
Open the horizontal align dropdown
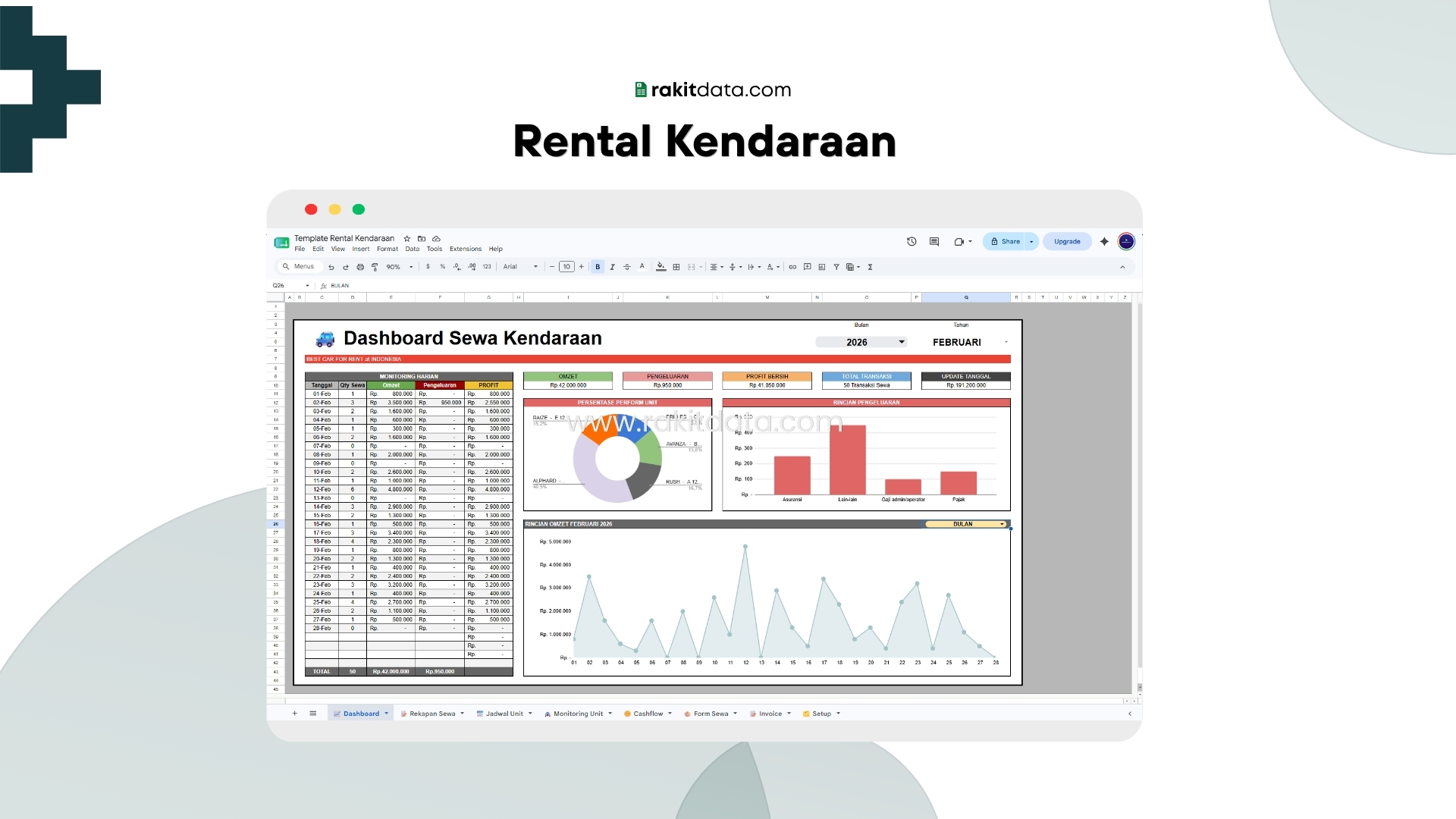717,267
